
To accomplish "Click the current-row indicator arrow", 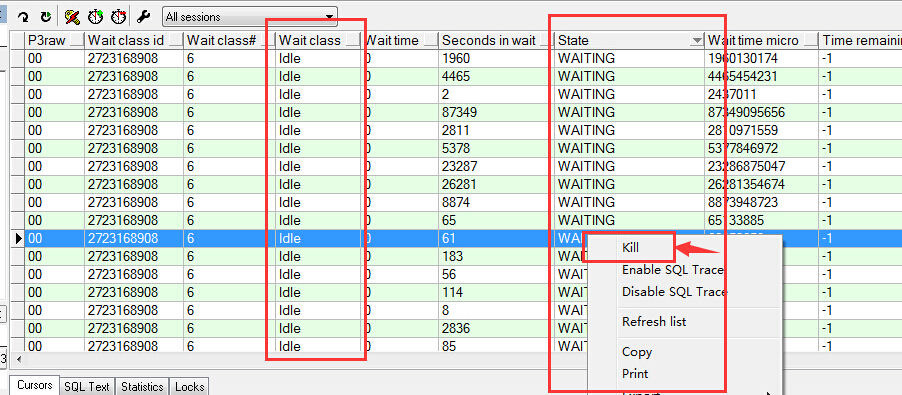I will [x=19, y=238].
